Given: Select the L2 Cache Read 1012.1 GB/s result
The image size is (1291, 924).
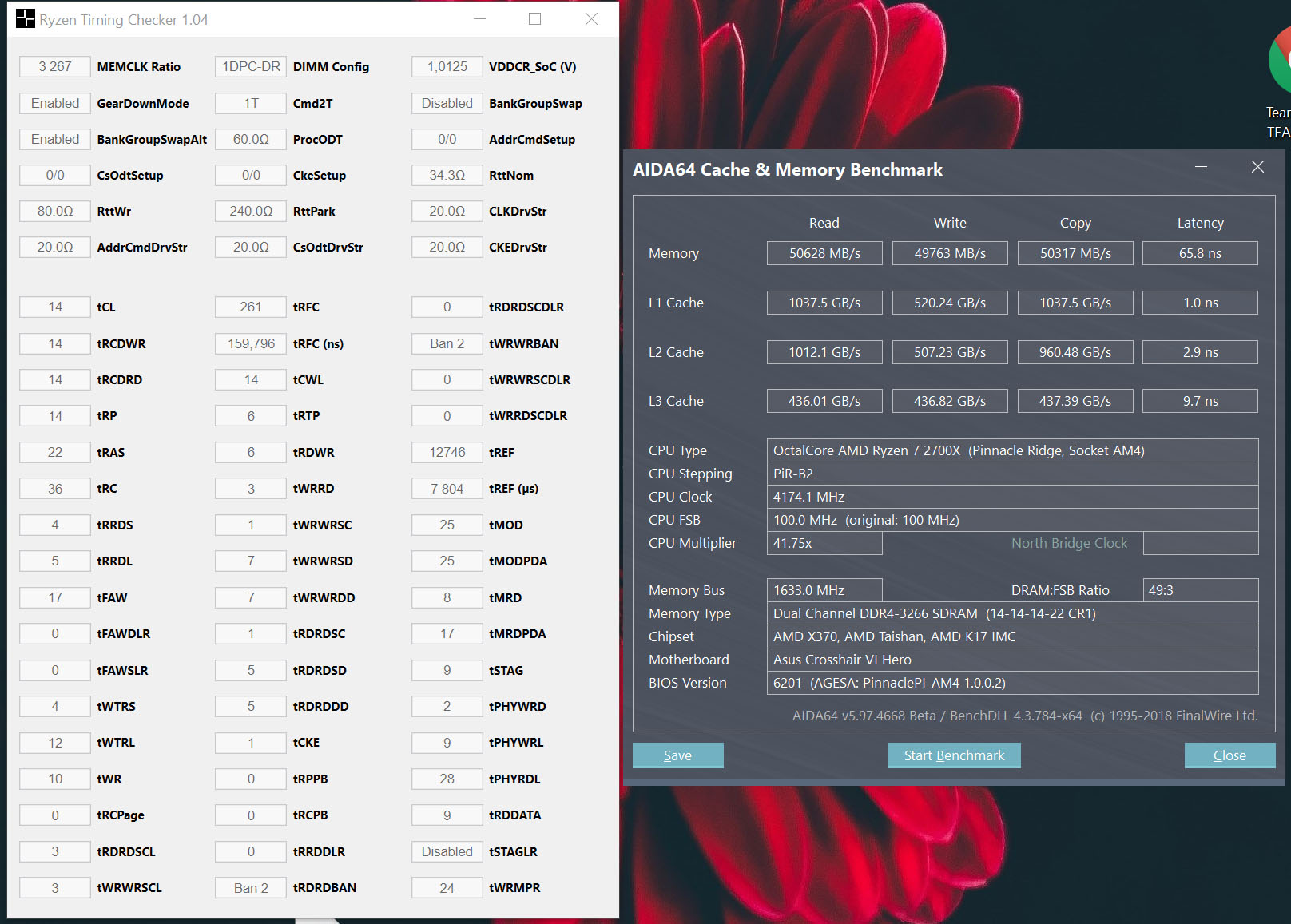Looking at the screenshot, I should coord(824,352).
